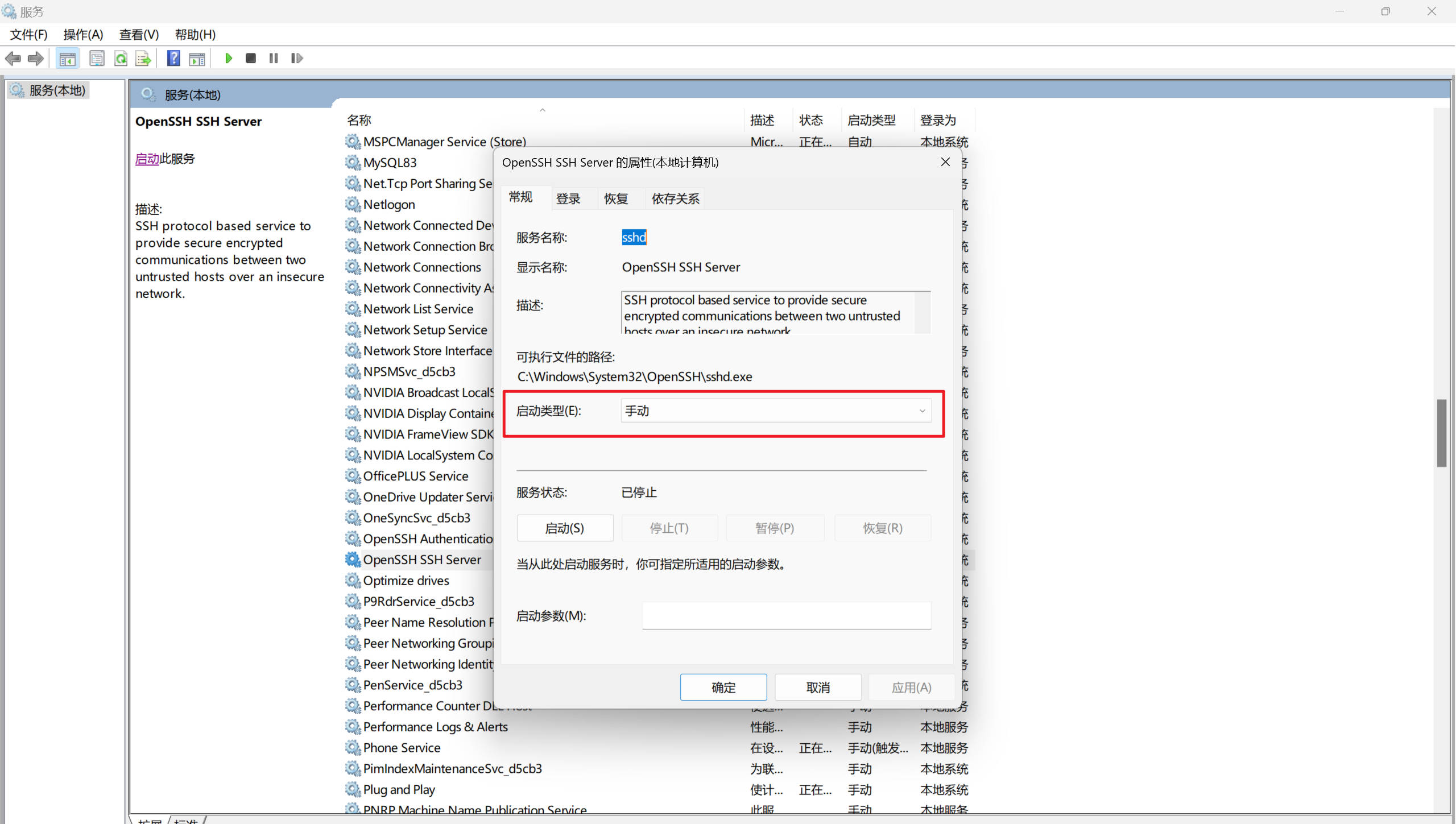1456x824 pixels.
Task: Click gear icon beside Plug and Play
Action: click(353, 789)
